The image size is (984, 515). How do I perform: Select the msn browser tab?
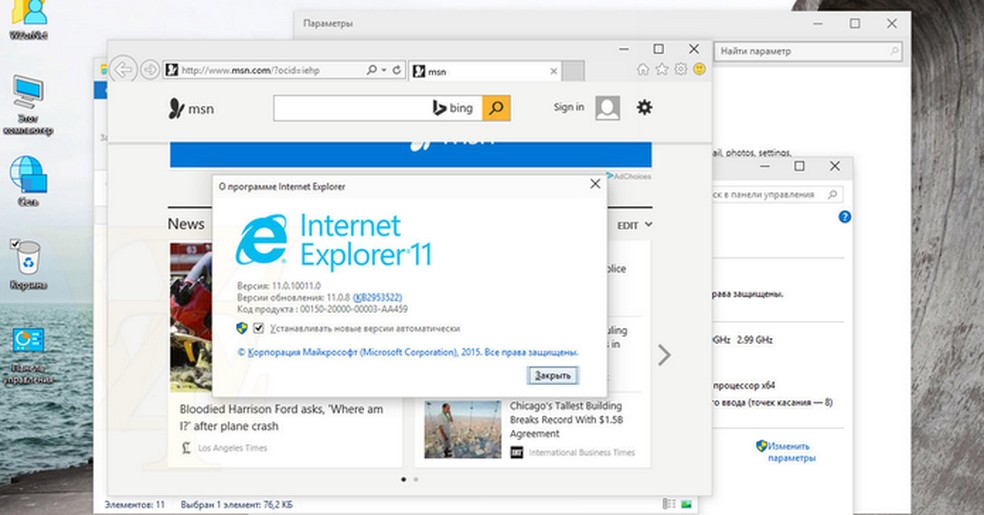(x=478, y=72)
